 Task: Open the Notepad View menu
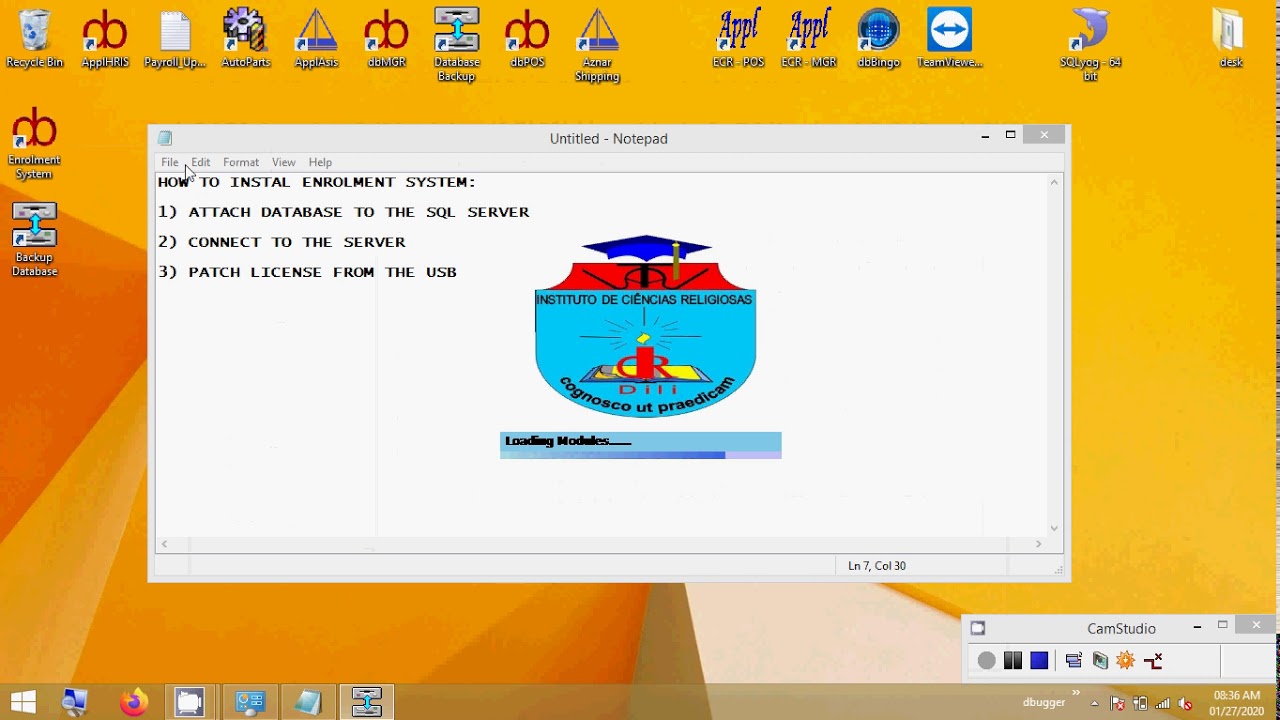click(x=284, y=162)
